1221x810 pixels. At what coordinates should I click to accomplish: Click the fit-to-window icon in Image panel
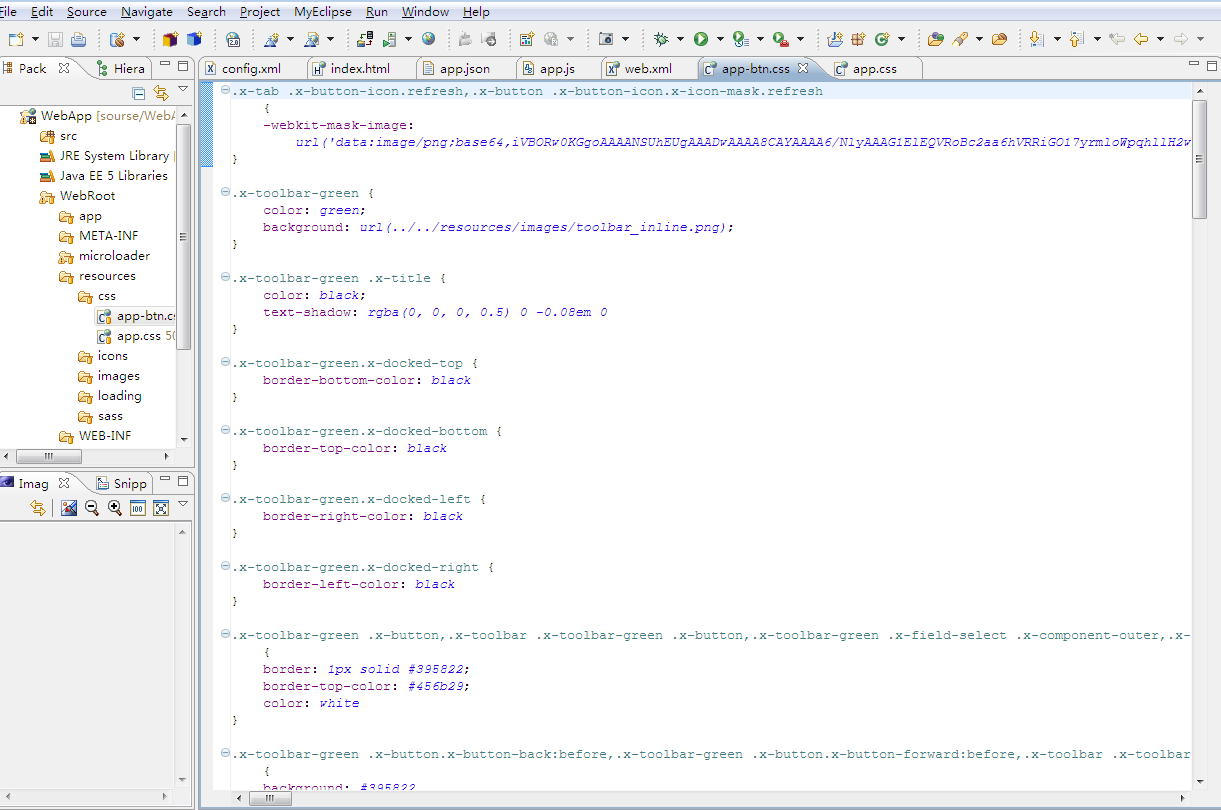[x=160, y=508]
